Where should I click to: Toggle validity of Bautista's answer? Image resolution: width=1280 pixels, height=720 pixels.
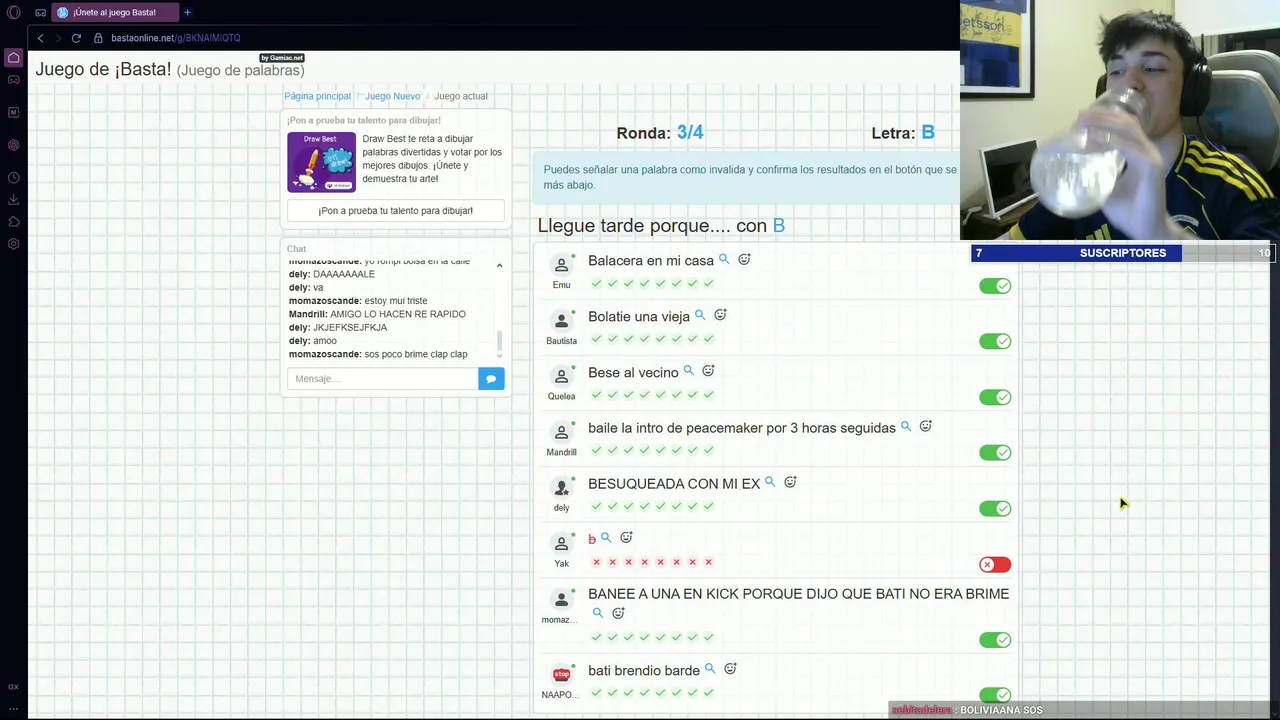click(995, 341)
